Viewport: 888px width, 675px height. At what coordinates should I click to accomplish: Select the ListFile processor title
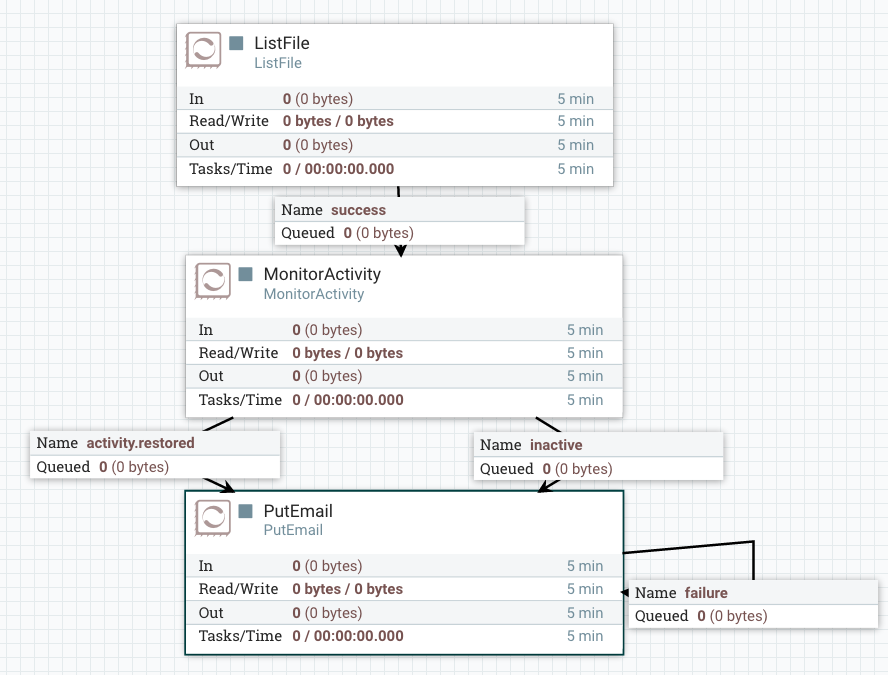coord(281,43)
